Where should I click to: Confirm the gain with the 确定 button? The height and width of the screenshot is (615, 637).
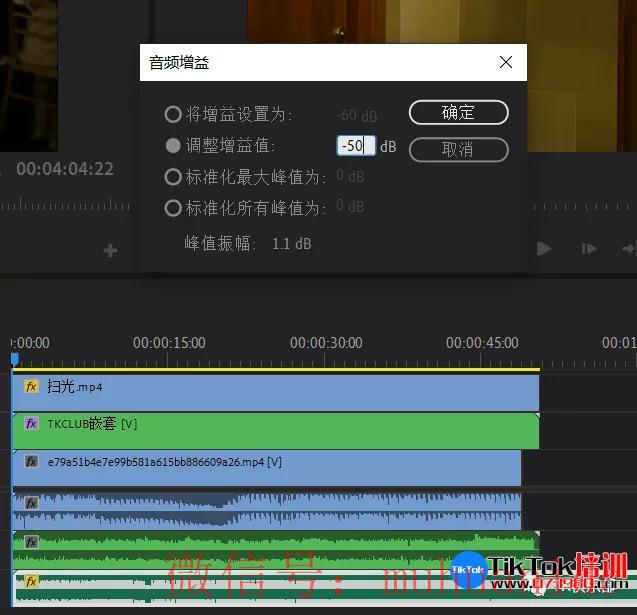click(458, 113)
